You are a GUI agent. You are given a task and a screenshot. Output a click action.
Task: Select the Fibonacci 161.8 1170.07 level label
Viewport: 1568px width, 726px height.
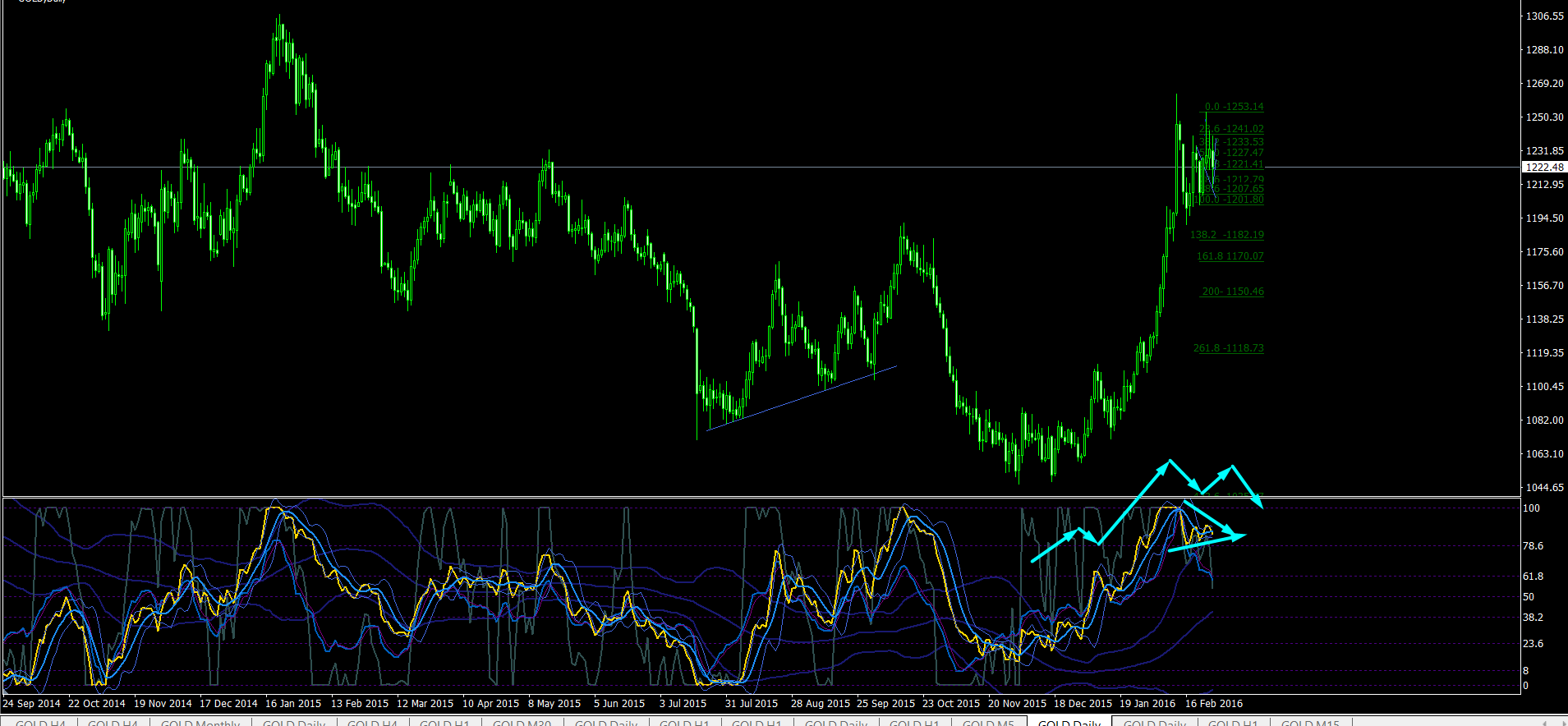[x=1230, y=256]
